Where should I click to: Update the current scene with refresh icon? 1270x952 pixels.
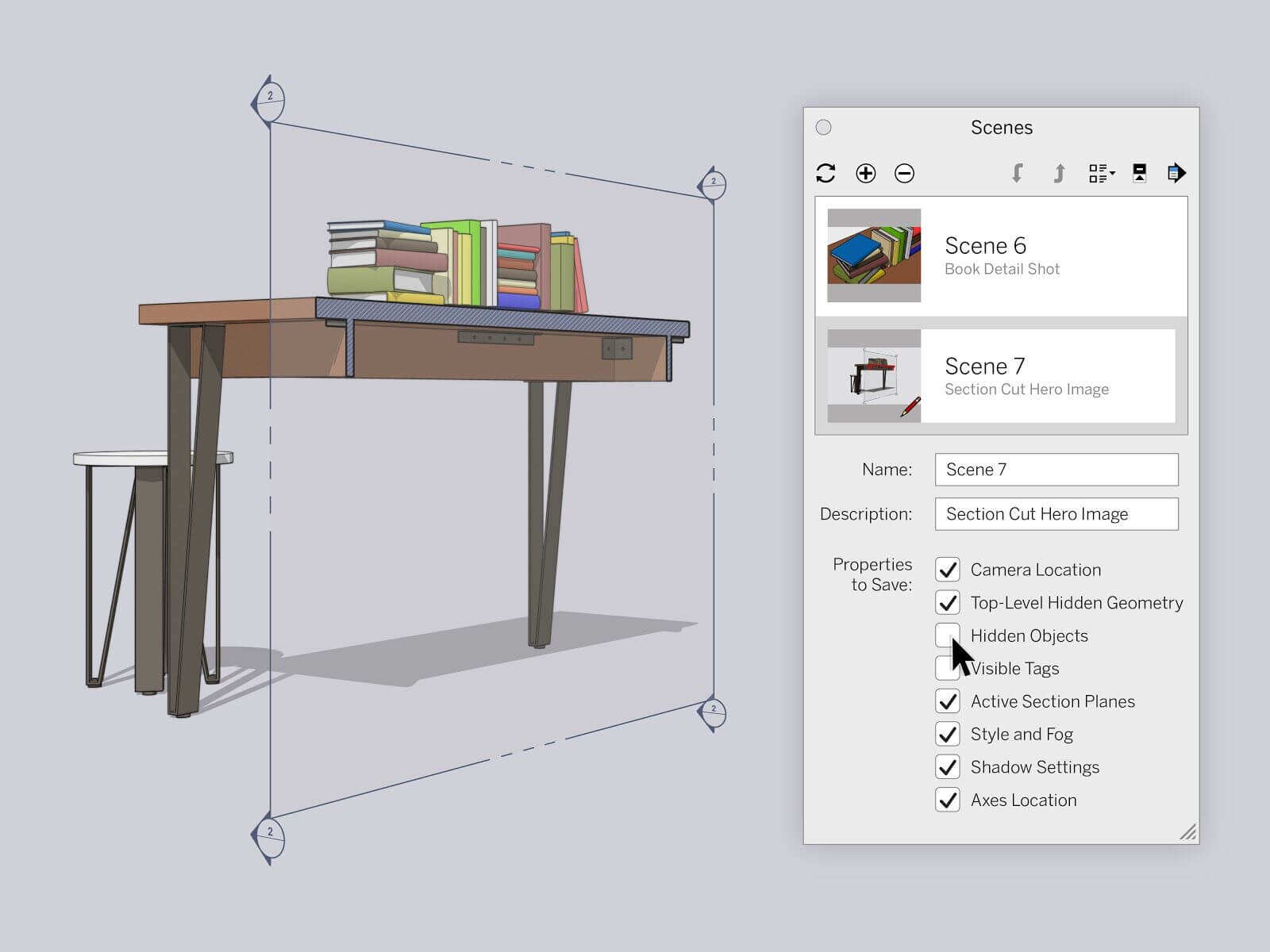click(x=825, y=172)
